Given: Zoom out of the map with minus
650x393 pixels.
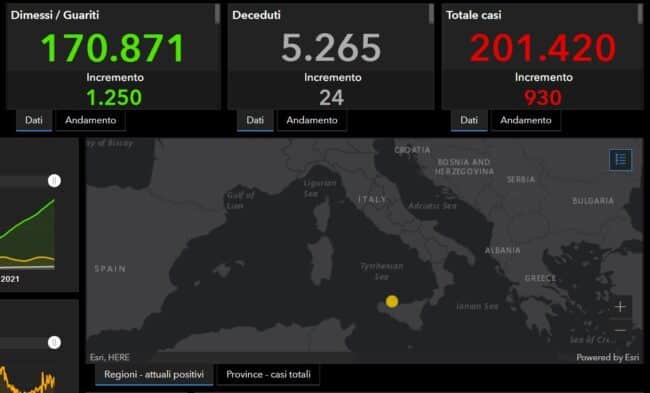Looking at the screenshot, I should [x=621, y=330].
